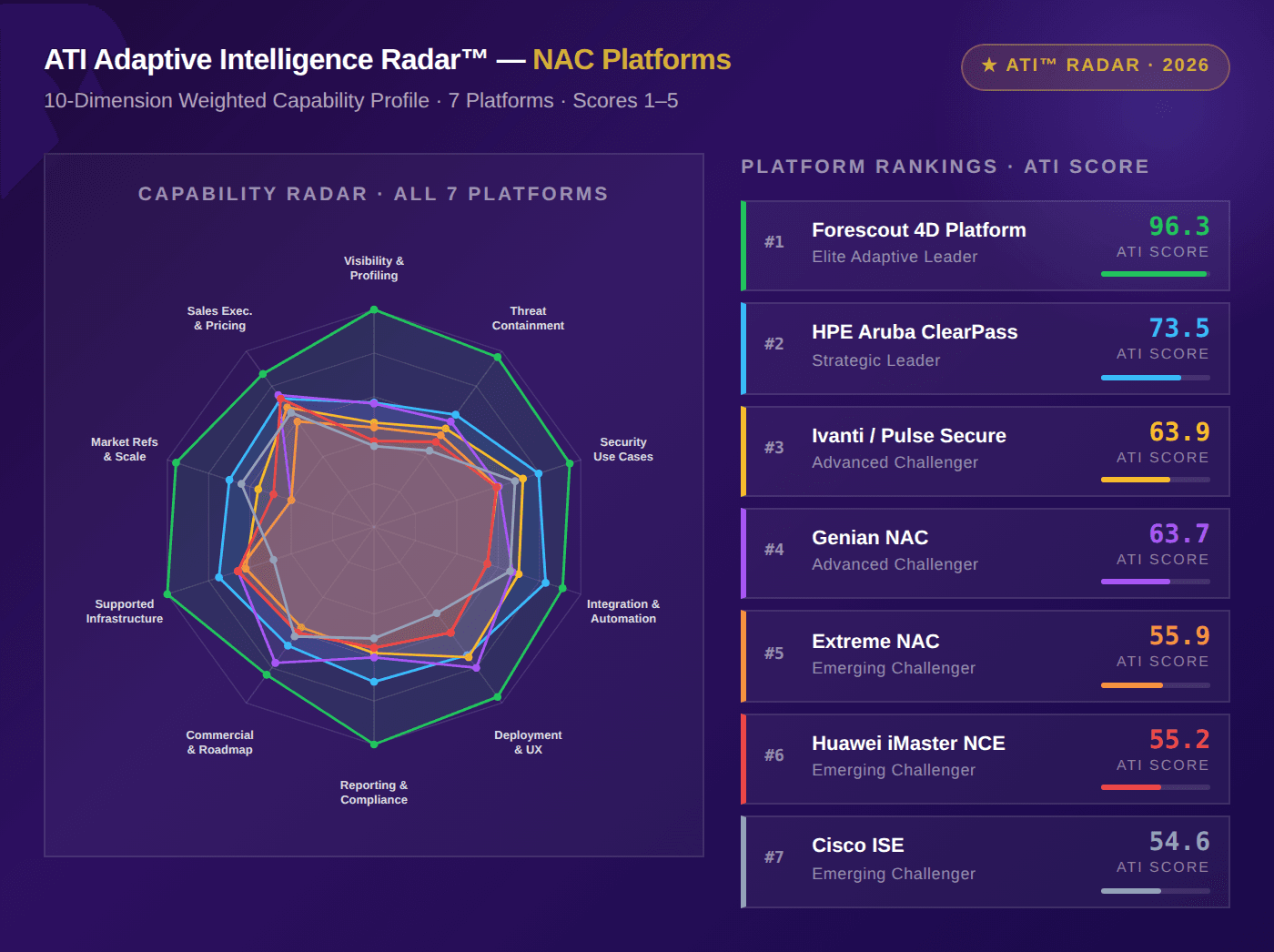Select the 96.3 score value
Viewport: 1274px width, 952px height.
[1179, 227]
